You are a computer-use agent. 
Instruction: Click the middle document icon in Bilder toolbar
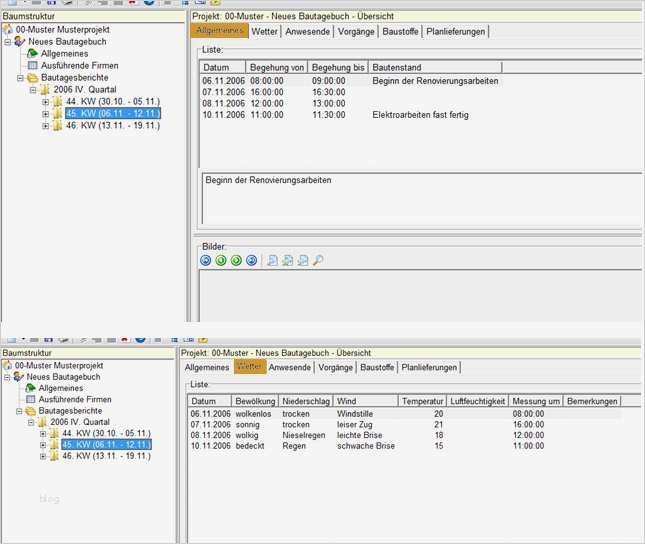[x=288, y=260]
